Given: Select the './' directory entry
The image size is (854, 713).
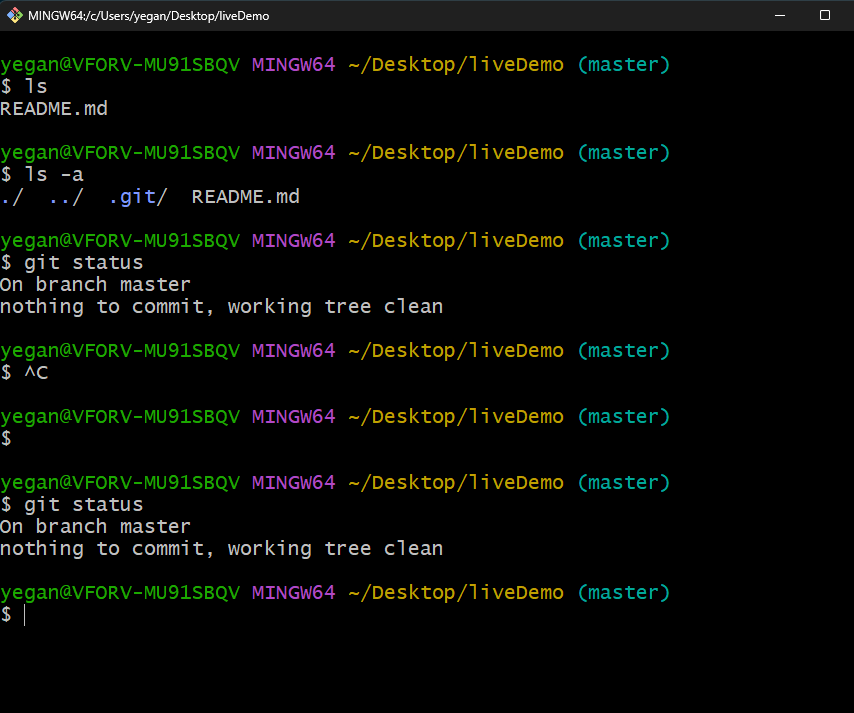Looking at the screenshot, I should pyautogui.click(x=11, y=197).
